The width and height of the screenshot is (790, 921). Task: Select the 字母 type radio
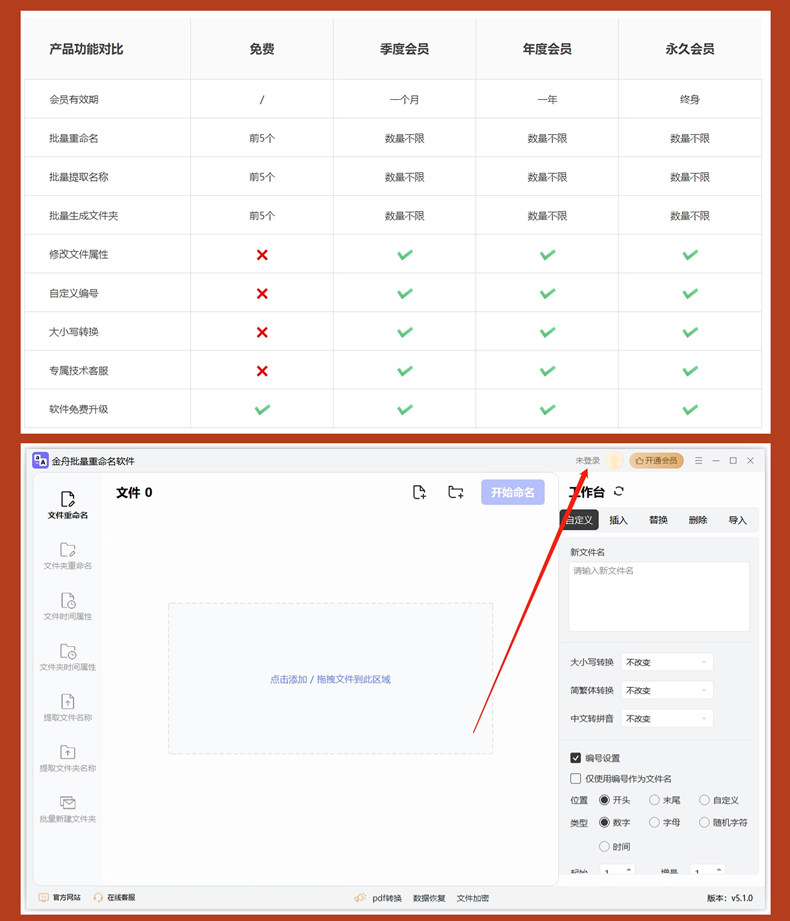click(x=654, y=822)
